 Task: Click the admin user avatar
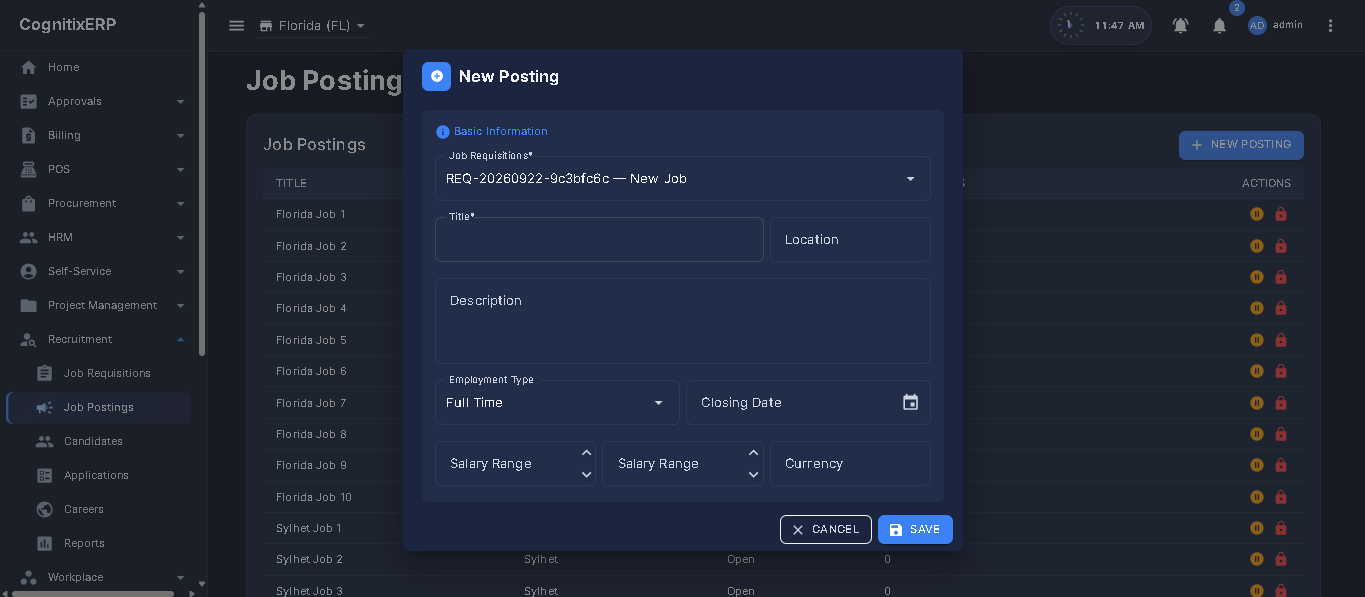click(x=1257, y=26)
